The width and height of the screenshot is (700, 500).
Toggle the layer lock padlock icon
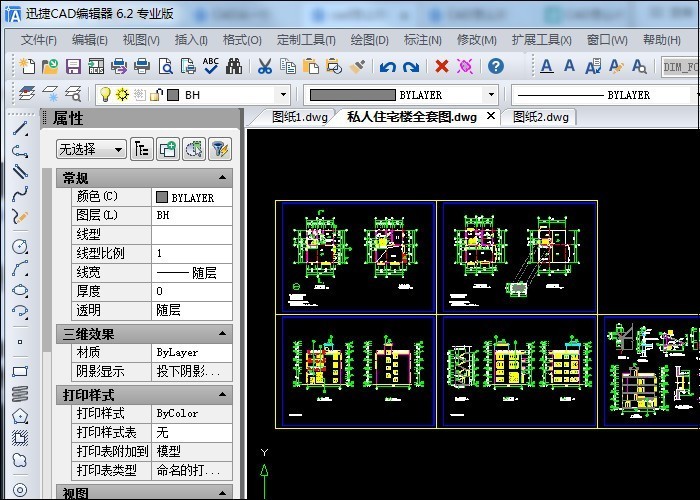(x=156, y=95)
